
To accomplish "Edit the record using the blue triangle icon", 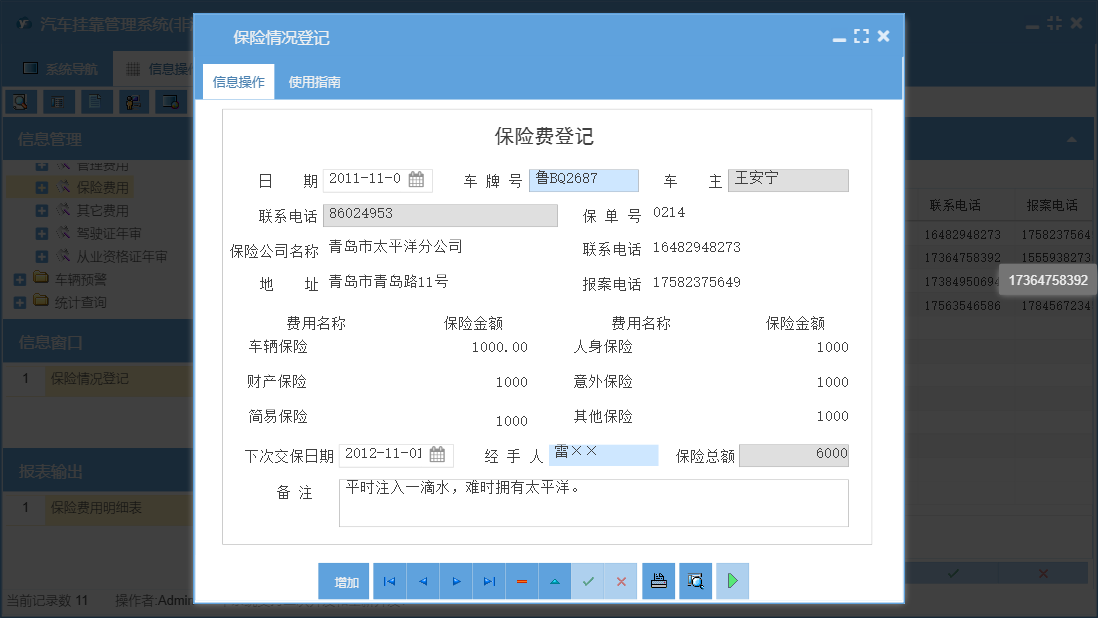I will pos(555,581).
